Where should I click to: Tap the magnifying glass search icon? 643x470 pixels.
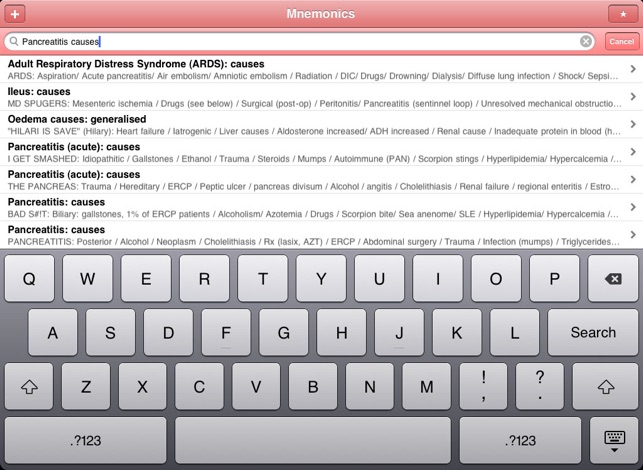point(12,42)
